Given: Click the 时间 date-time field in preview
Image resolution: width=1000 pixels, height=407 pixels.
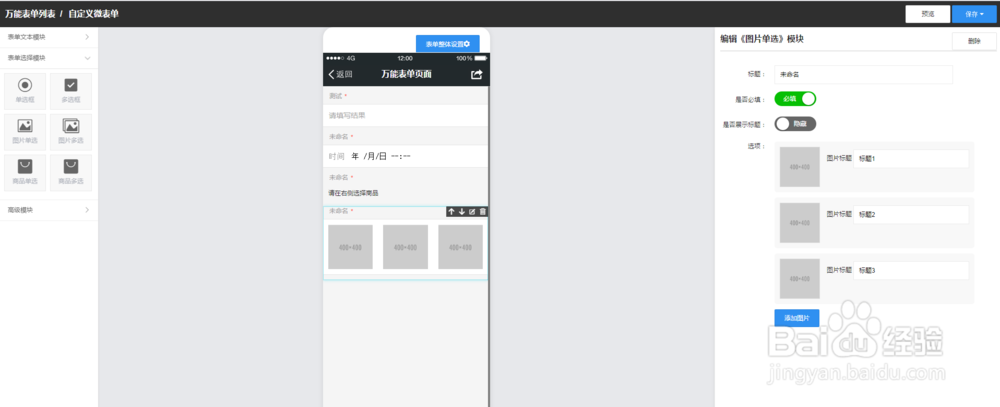Looking at the screenshot, I should tap(406, 156).
